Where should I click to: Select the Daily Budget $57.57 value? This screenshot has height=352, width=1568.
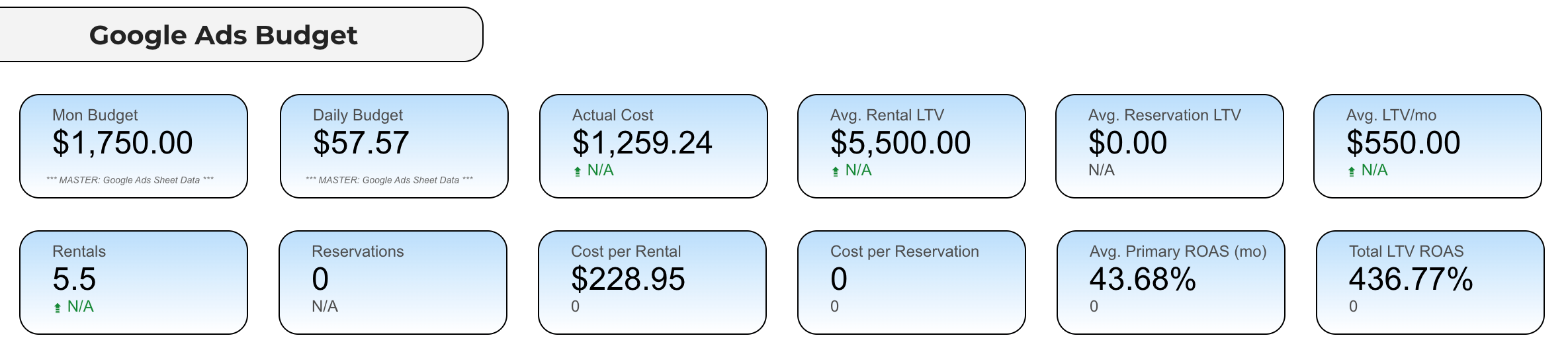[361, 143]
